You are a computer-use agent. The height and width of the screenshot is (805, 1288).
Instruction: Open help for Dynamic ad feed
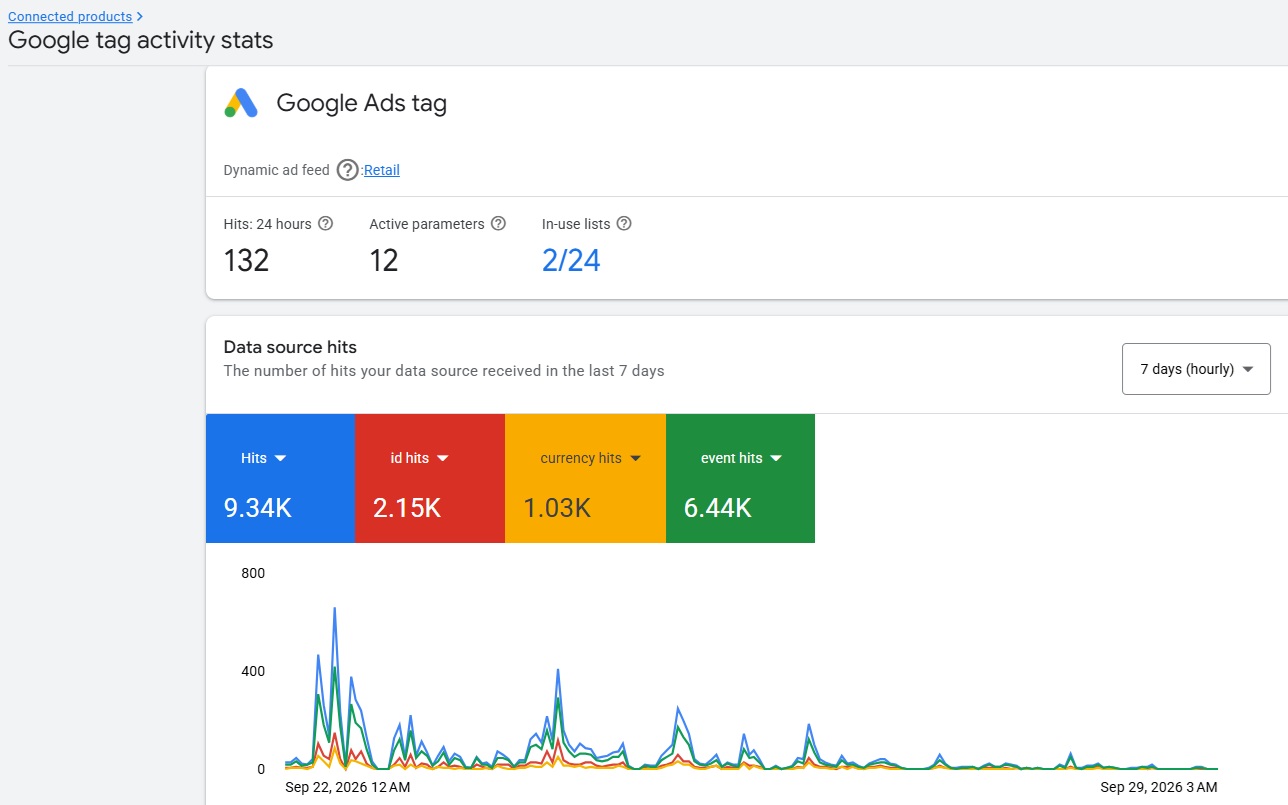[347, 170]
